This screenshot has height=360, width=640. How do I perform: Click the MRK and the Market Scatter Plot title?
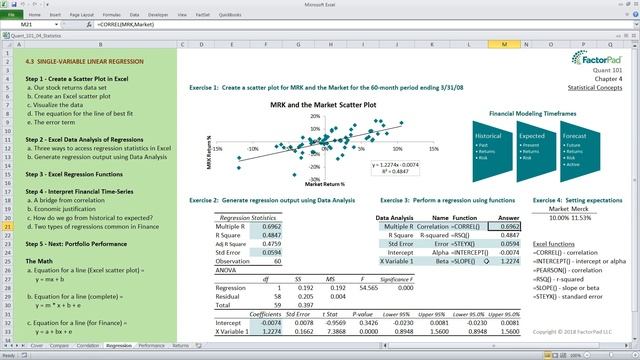[x=323, y=105]
